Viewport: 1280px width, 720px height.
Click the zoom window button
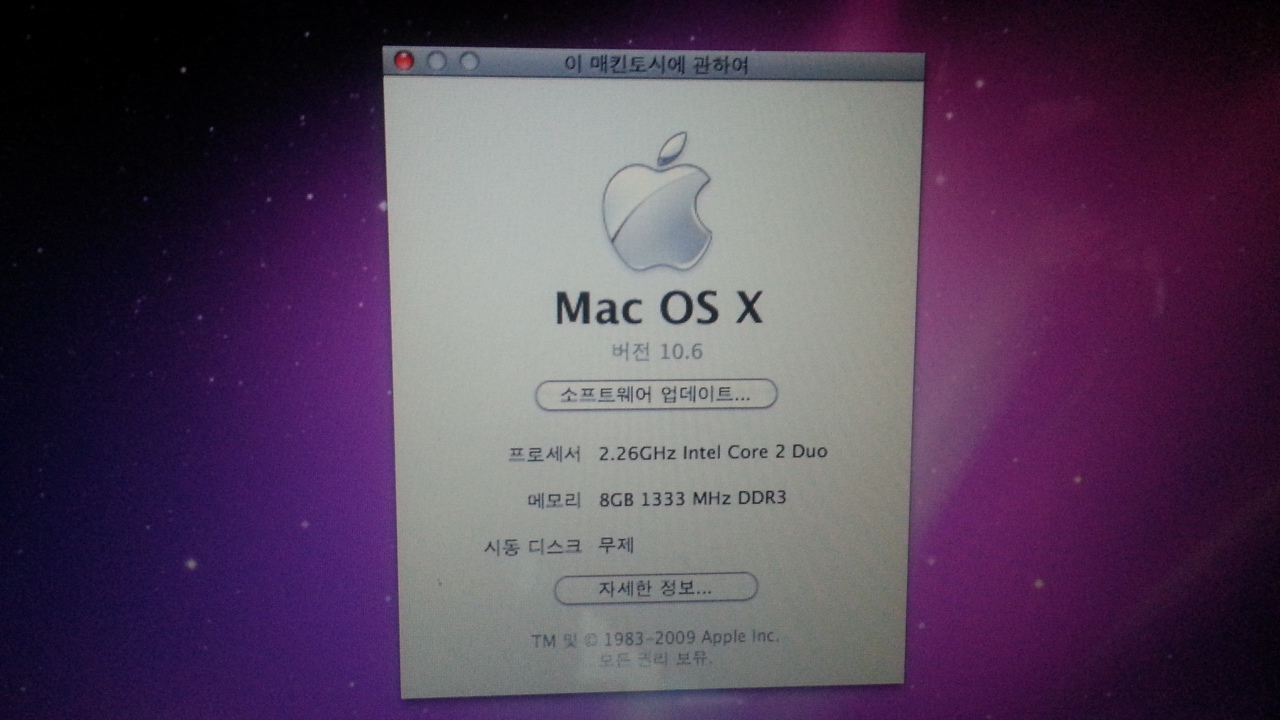469,61
